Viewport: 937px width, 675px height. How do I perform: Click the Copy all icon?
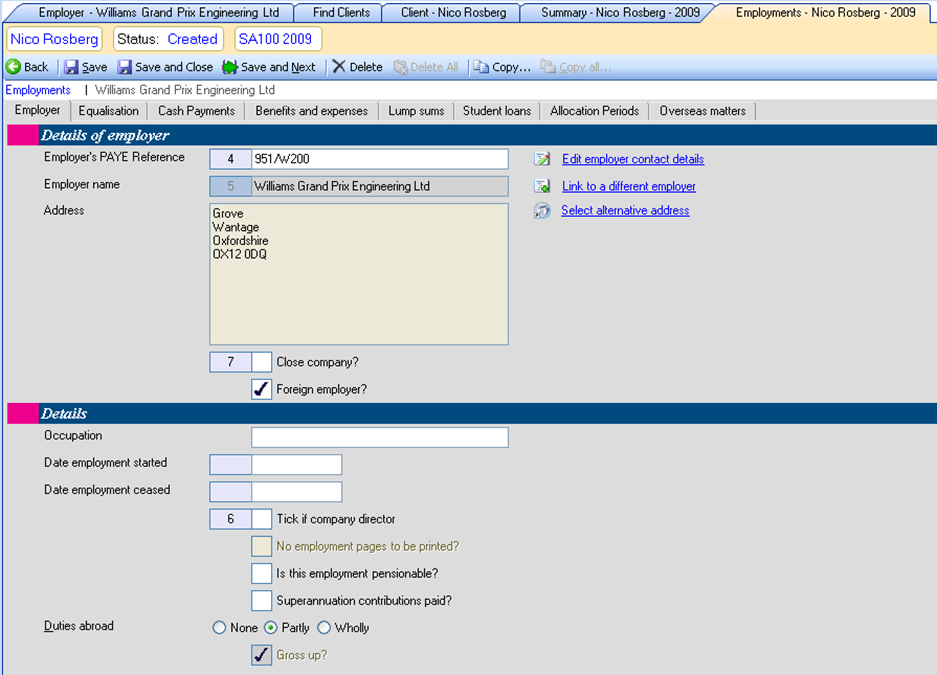[x=548, y=66]
